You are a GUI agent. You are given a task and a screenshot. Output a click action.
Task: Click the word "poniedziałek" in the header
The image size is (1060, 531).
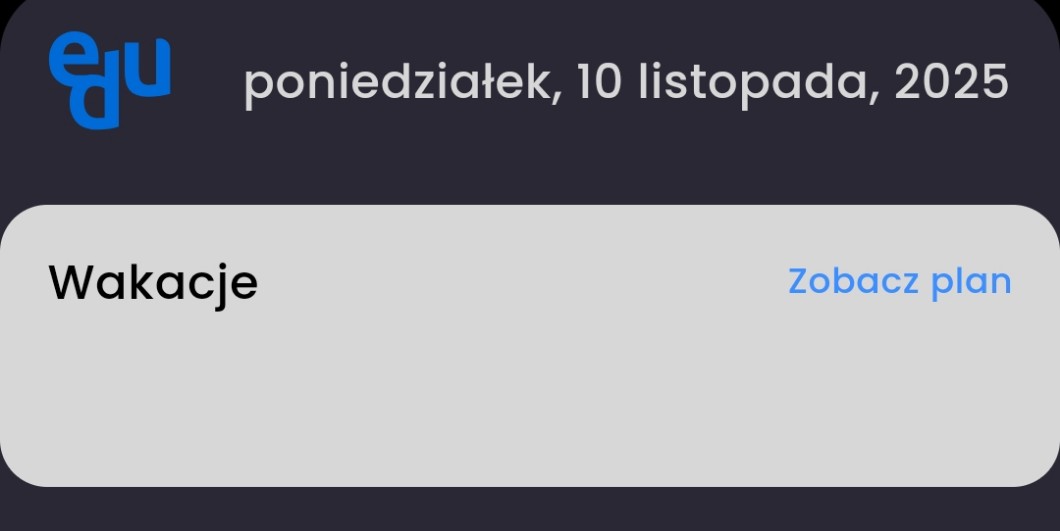pyautogui.click(x=397, y=82)
